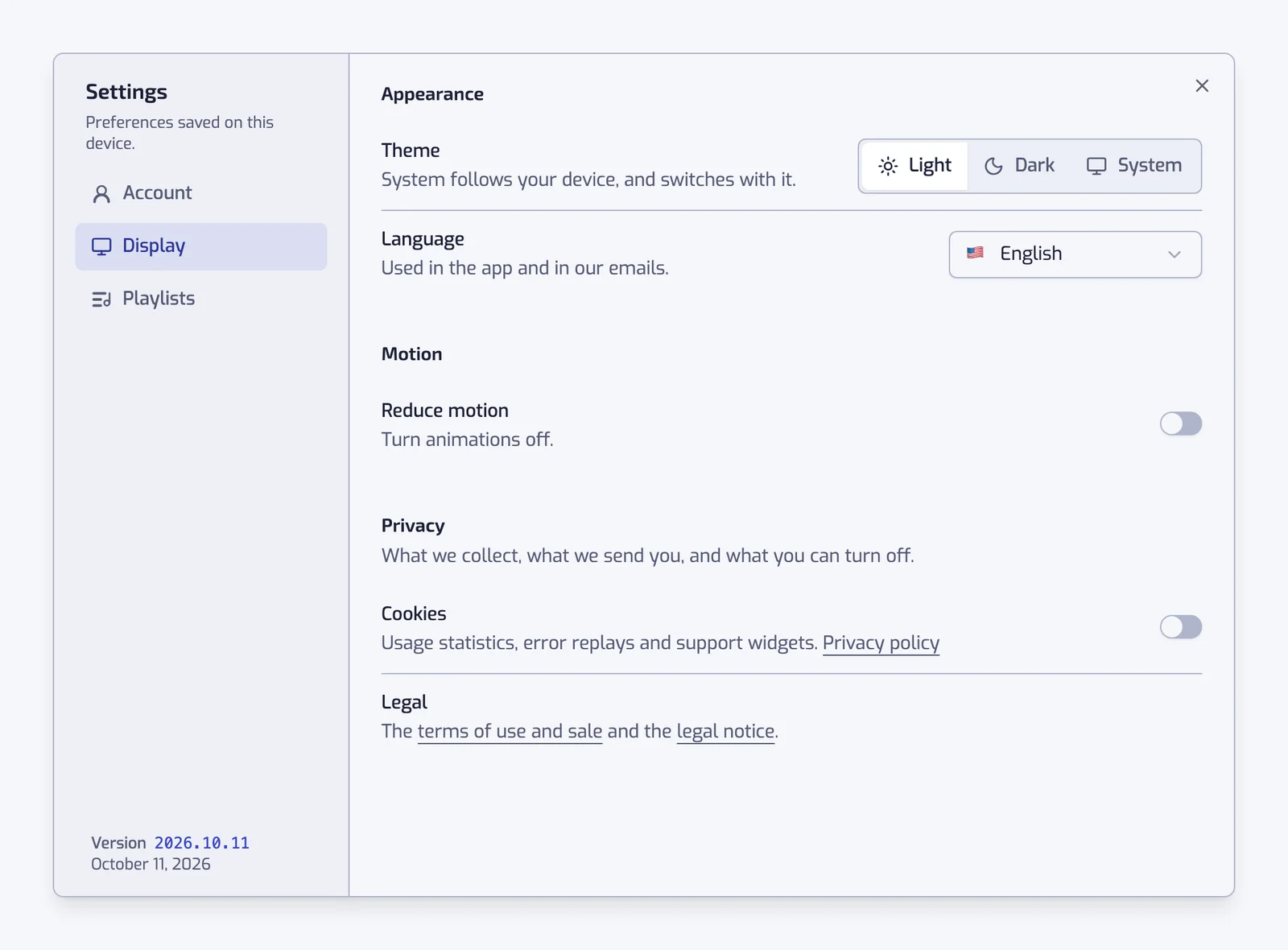Click the Appearance section heading
The width and height of the screenshot is (1288, 950).
(x=432, y=94)
